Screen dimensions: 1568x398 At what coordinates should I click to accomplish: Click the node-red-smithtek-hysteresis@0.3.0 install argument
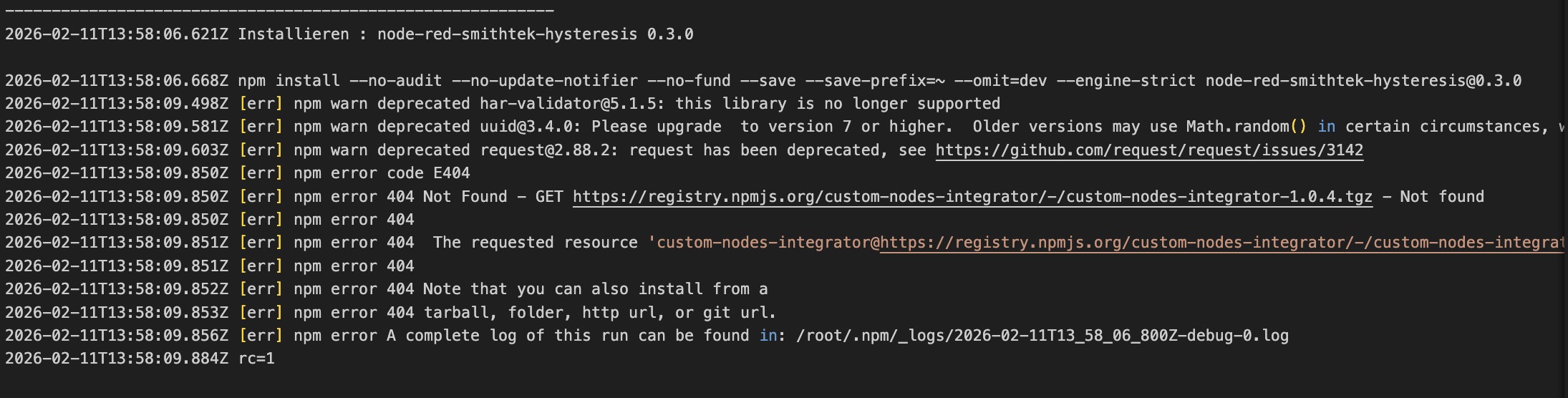1363,81
